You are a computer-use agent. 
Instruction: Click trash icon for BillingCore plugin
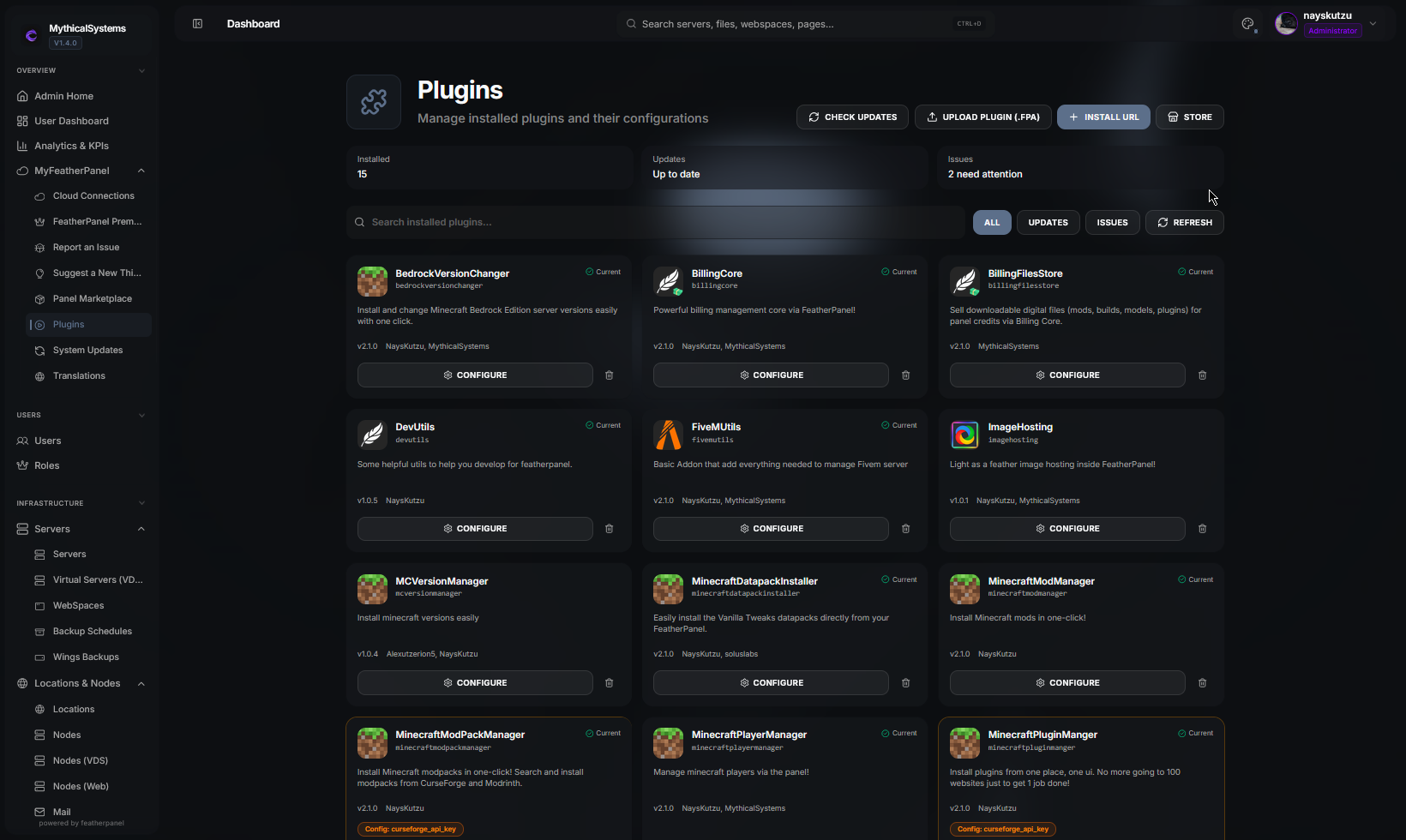(905, 375)
